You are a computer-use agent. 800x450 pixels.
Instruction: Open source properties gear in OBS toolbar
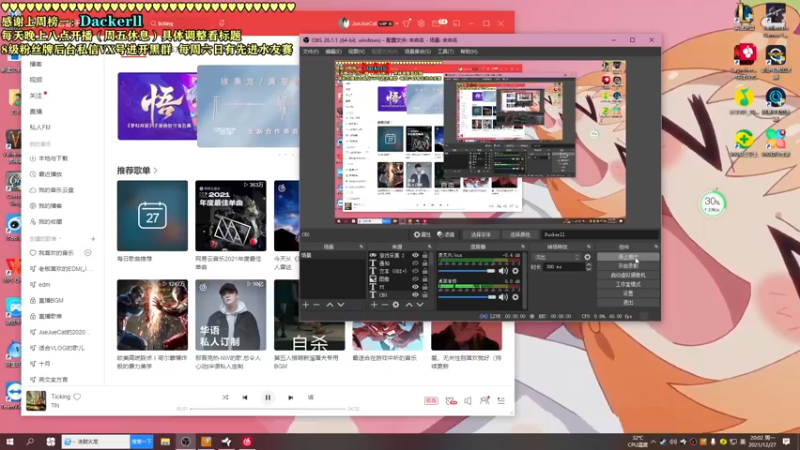click(422, 235)
